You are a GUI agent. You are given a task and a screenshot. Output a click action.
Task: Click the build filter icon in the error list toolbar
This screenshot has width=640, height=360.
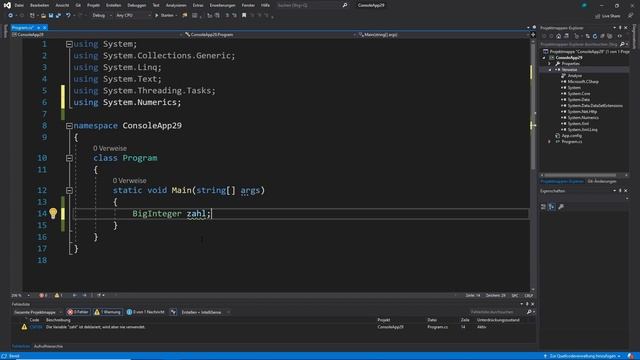173,312
